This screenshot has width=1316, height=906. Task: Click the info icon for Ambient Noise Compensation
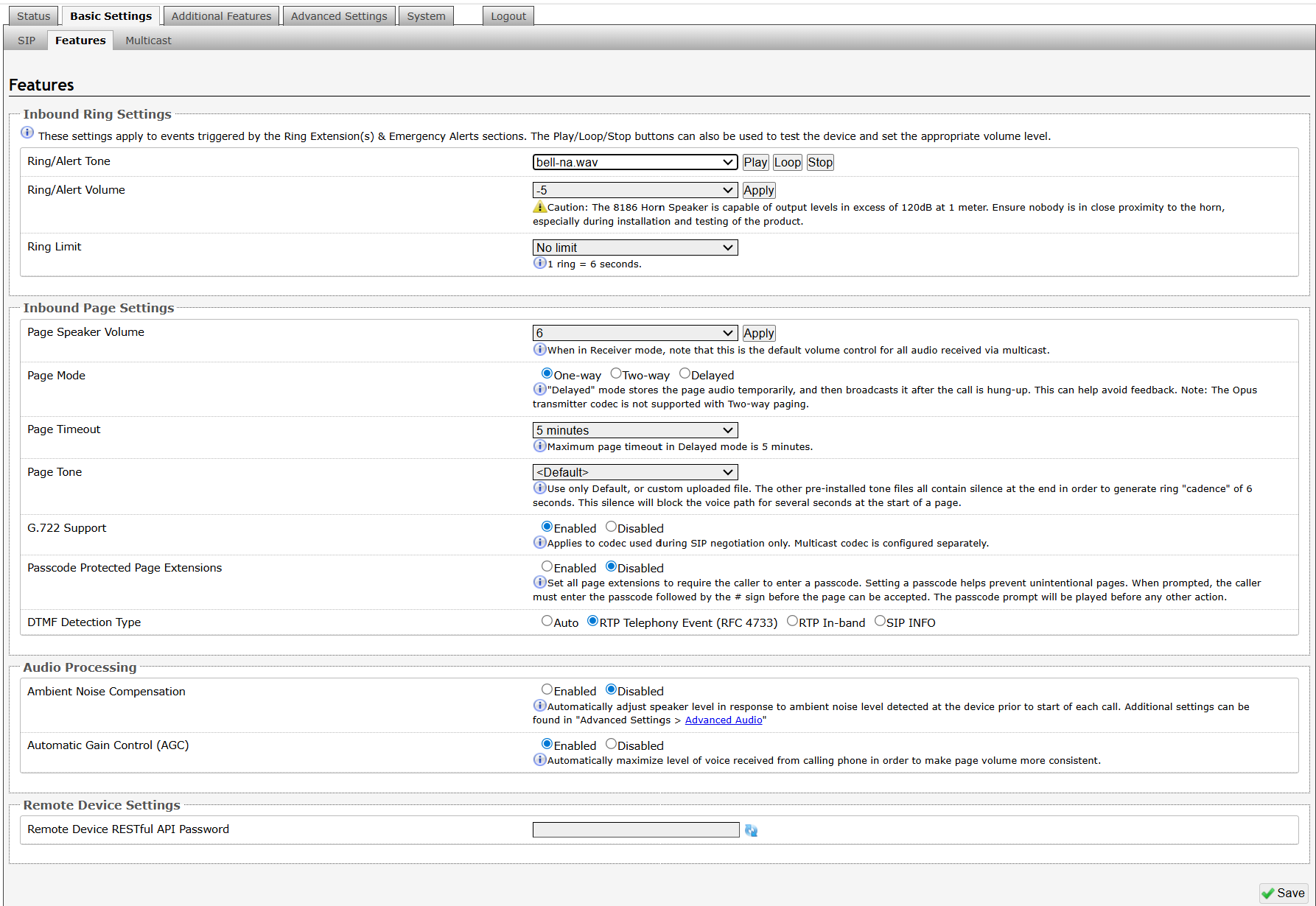540,706
